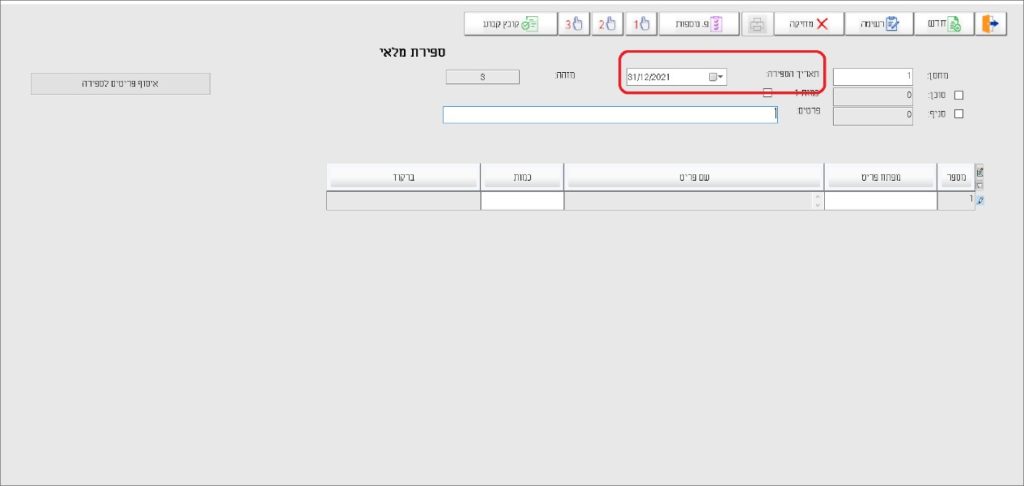
Task: Click the חדש (new) button
Action: pyautogui.click(x=944, y=24)
